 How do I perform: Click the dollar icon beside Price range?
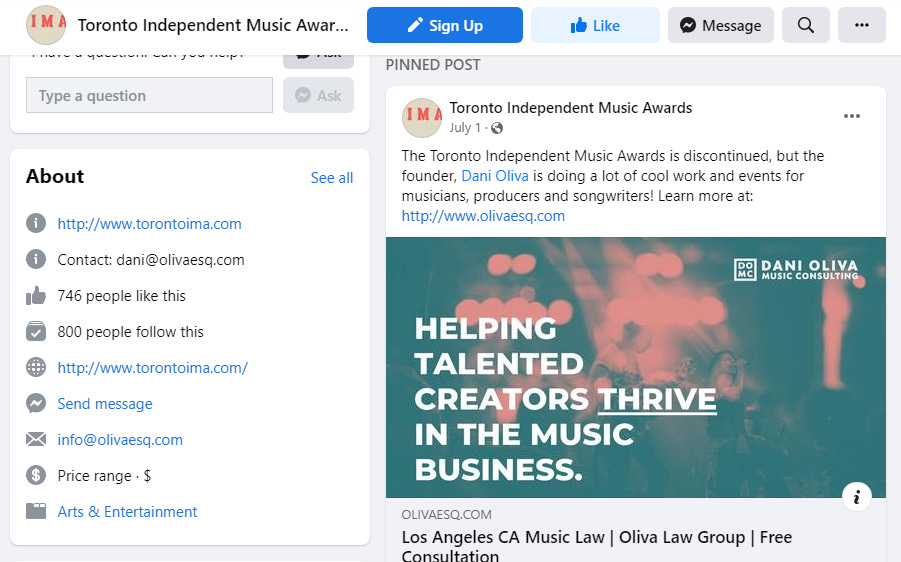(36, 475)
